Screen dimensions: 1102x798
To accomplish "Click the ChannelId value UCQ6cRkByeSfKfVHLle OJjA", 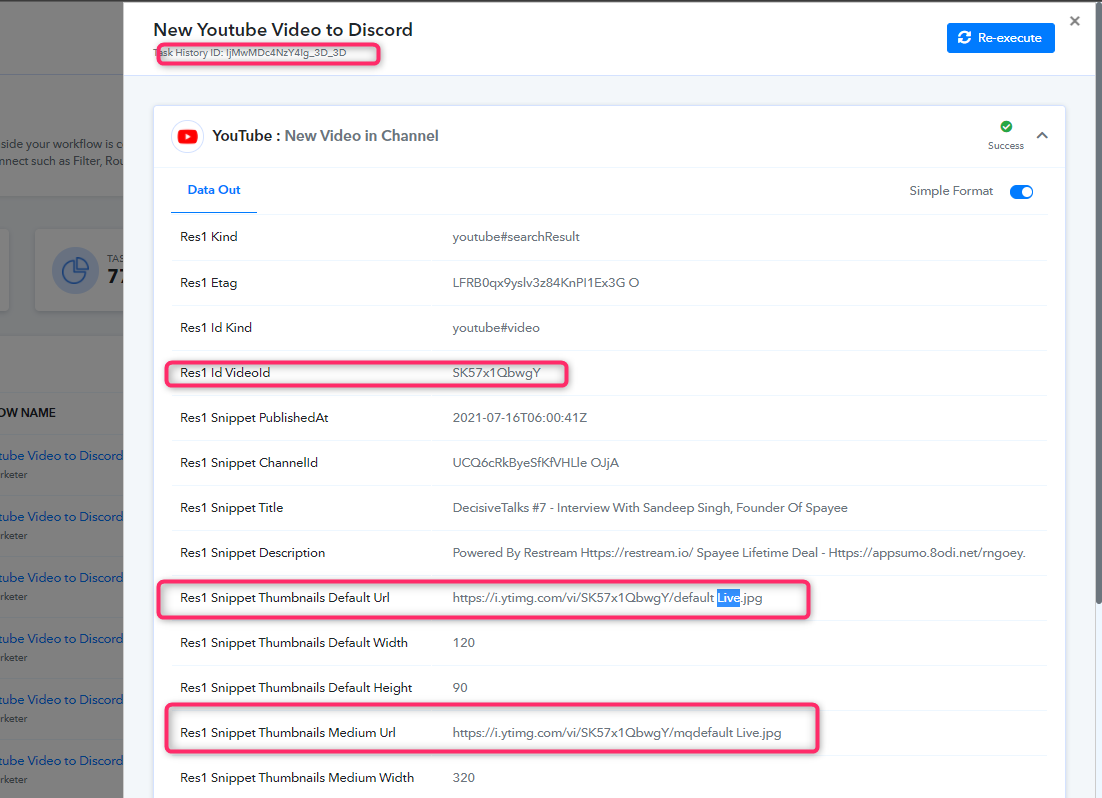I will tap(536, 463).
